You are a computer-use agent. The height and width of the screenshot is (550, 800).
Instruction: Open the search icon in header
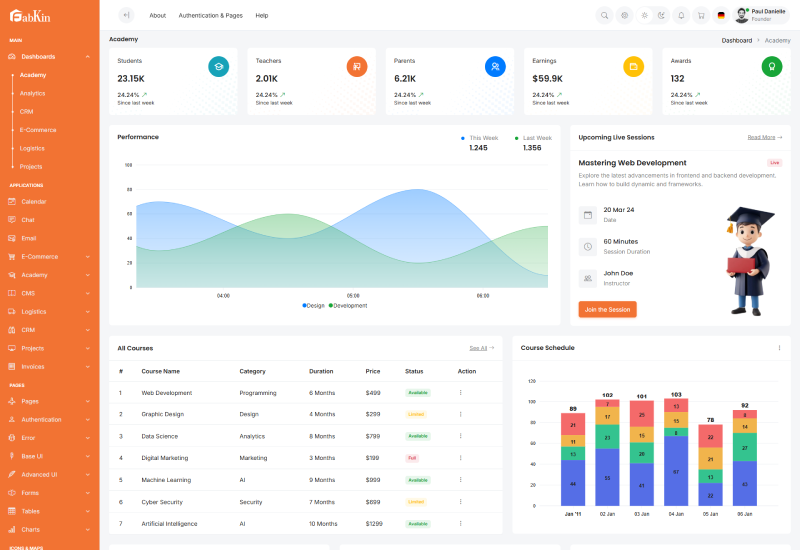(604, 15)
